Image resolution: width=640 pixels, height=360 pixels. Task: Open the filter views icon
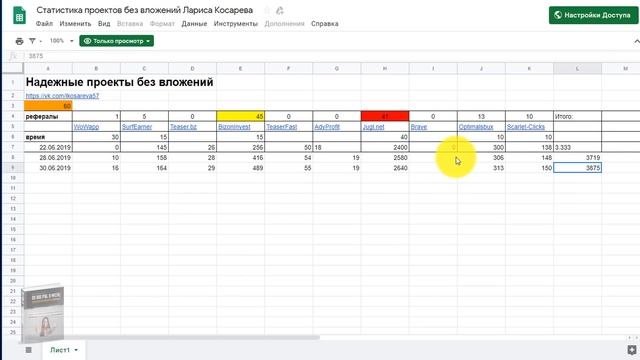(32, 41)
